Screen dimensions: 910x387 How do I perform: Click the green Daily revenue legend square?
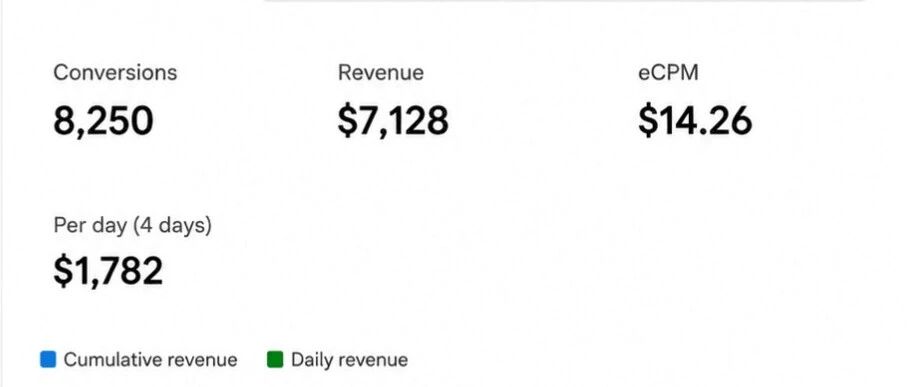pos(275,359)
